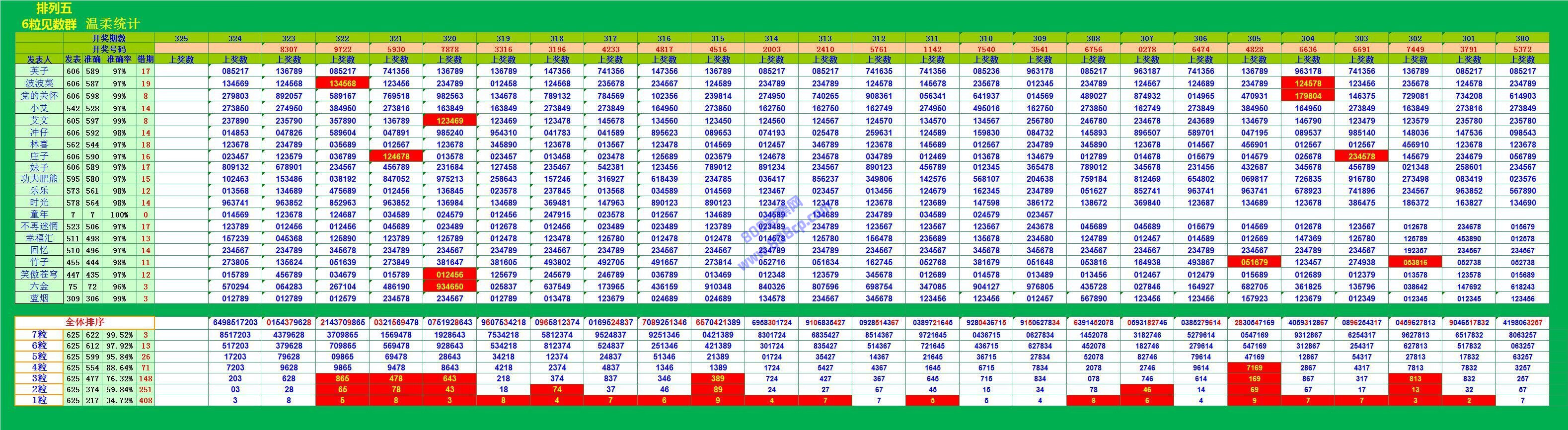
Task: Click period 325 column header
Action: (x=181, y=38)
